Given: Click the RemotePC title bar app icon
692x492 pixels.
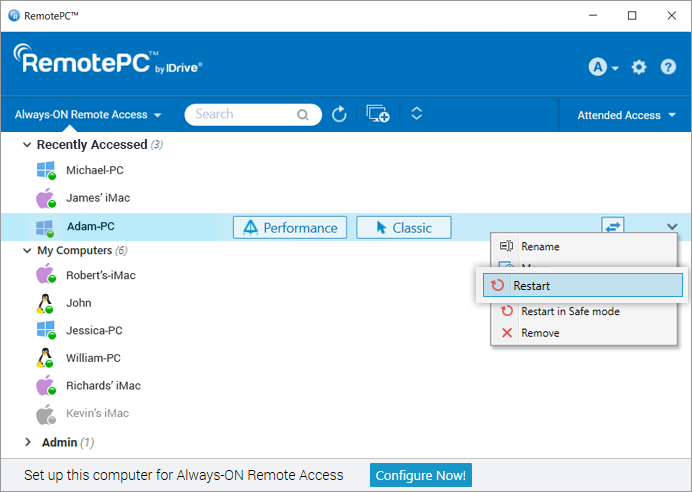Looking at the screenshot, I should 14,15.
